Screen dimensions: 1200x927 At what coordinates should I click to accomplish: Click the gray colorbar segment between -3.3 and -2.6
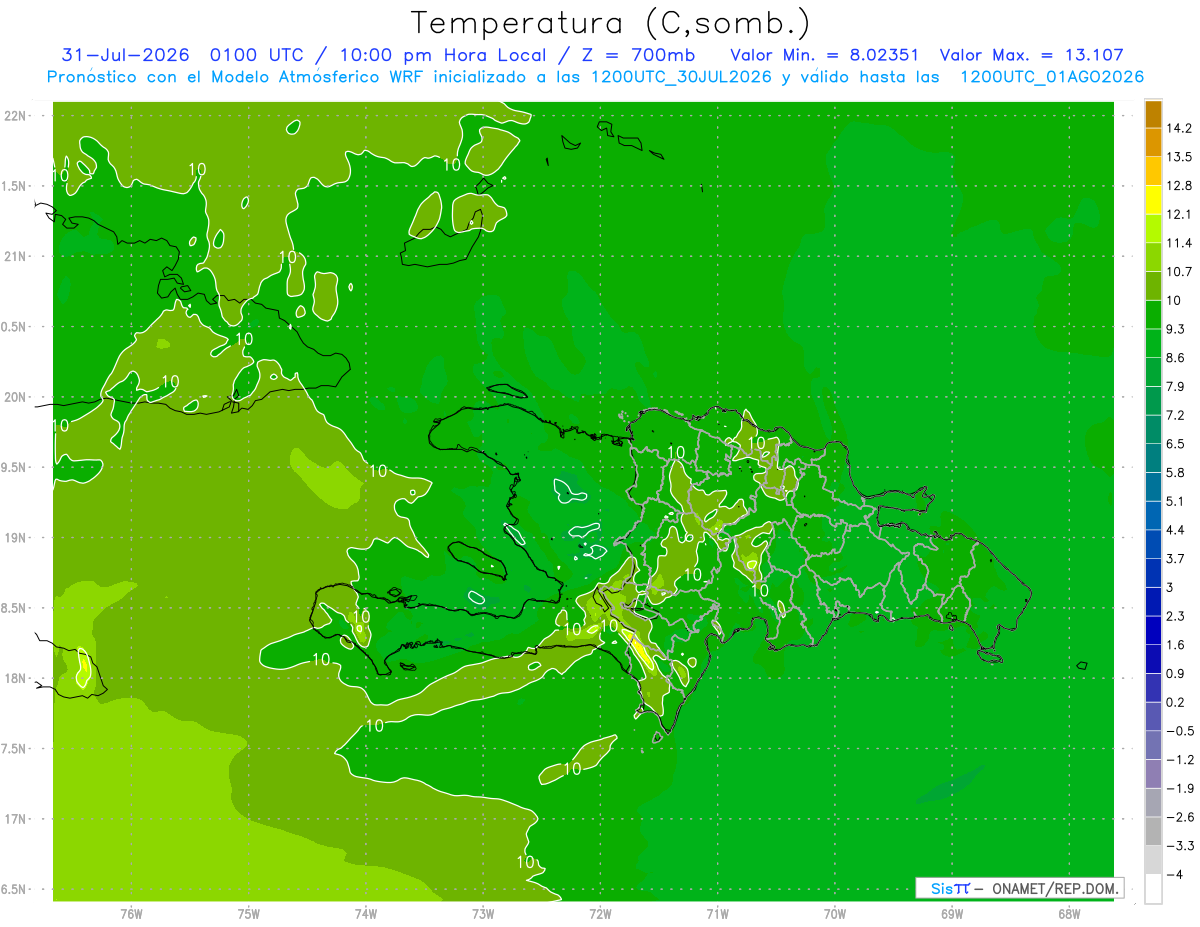tap(1153, 831)
